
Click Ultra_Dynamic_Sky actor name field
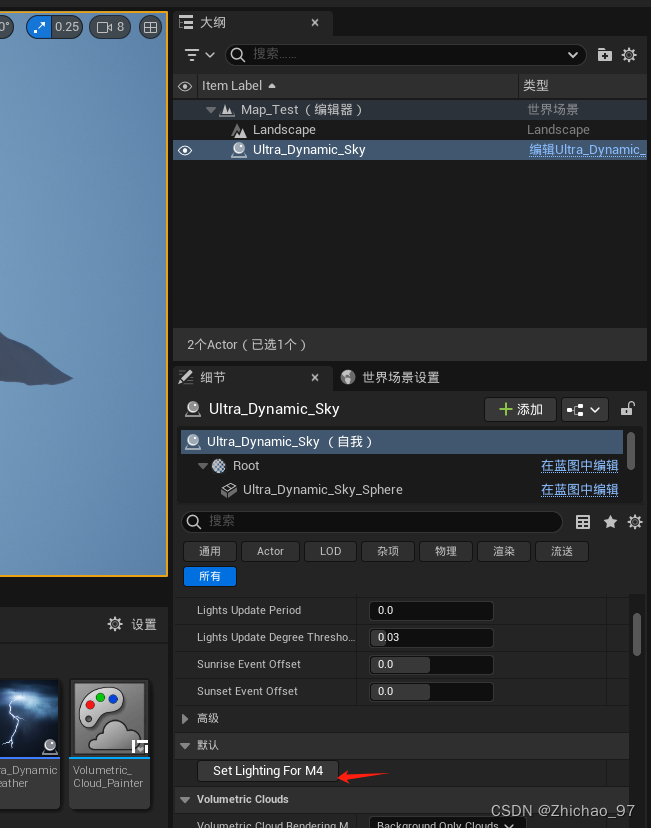pyautogui.click(x=274, y=409)
